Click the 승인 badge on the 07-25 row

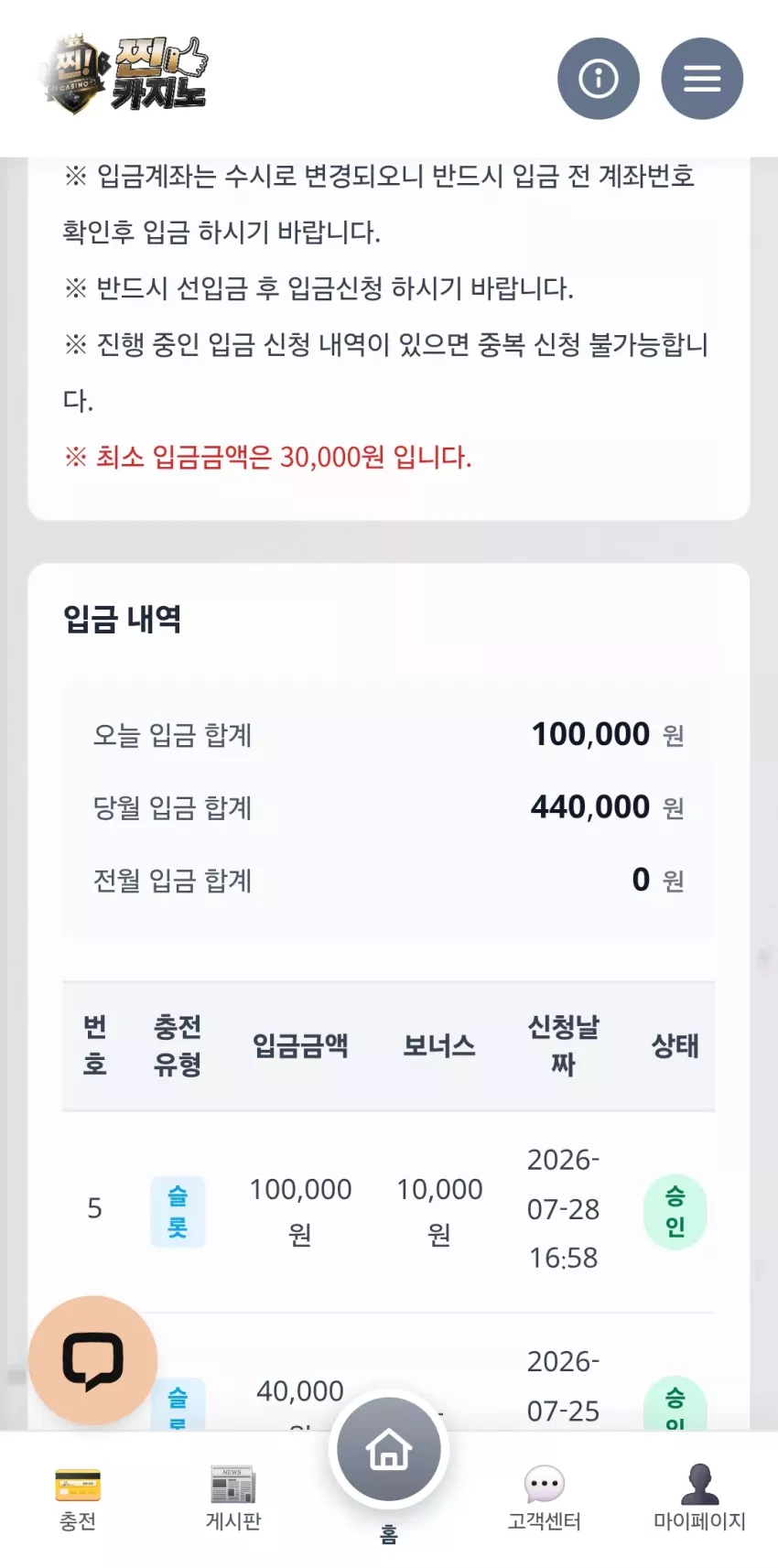pyautogui.click(x=675, y=1405)
